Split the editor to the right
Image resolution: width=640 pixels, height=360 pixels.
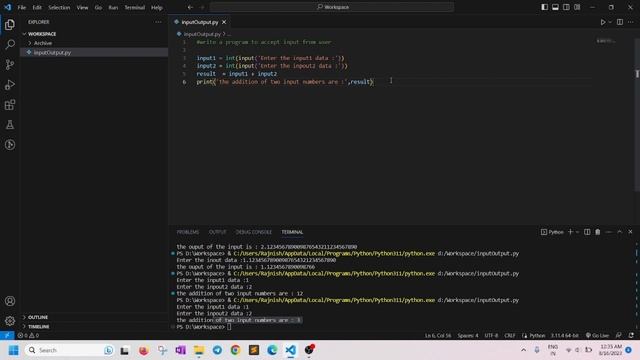[620, 22]
